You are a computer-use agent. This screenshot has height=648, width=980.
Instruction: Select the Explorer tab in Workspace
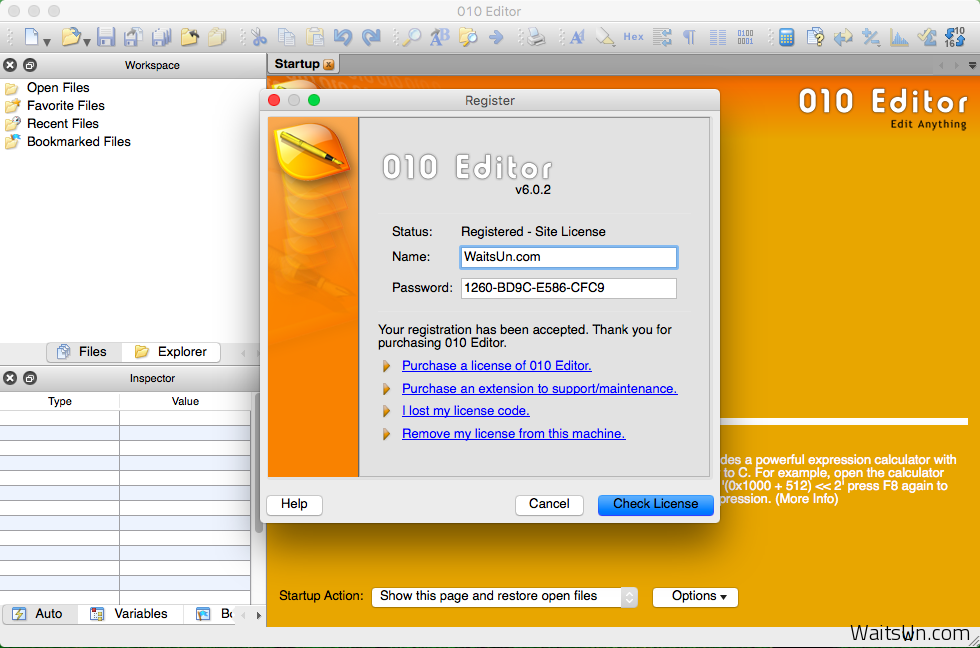[171, 352]
